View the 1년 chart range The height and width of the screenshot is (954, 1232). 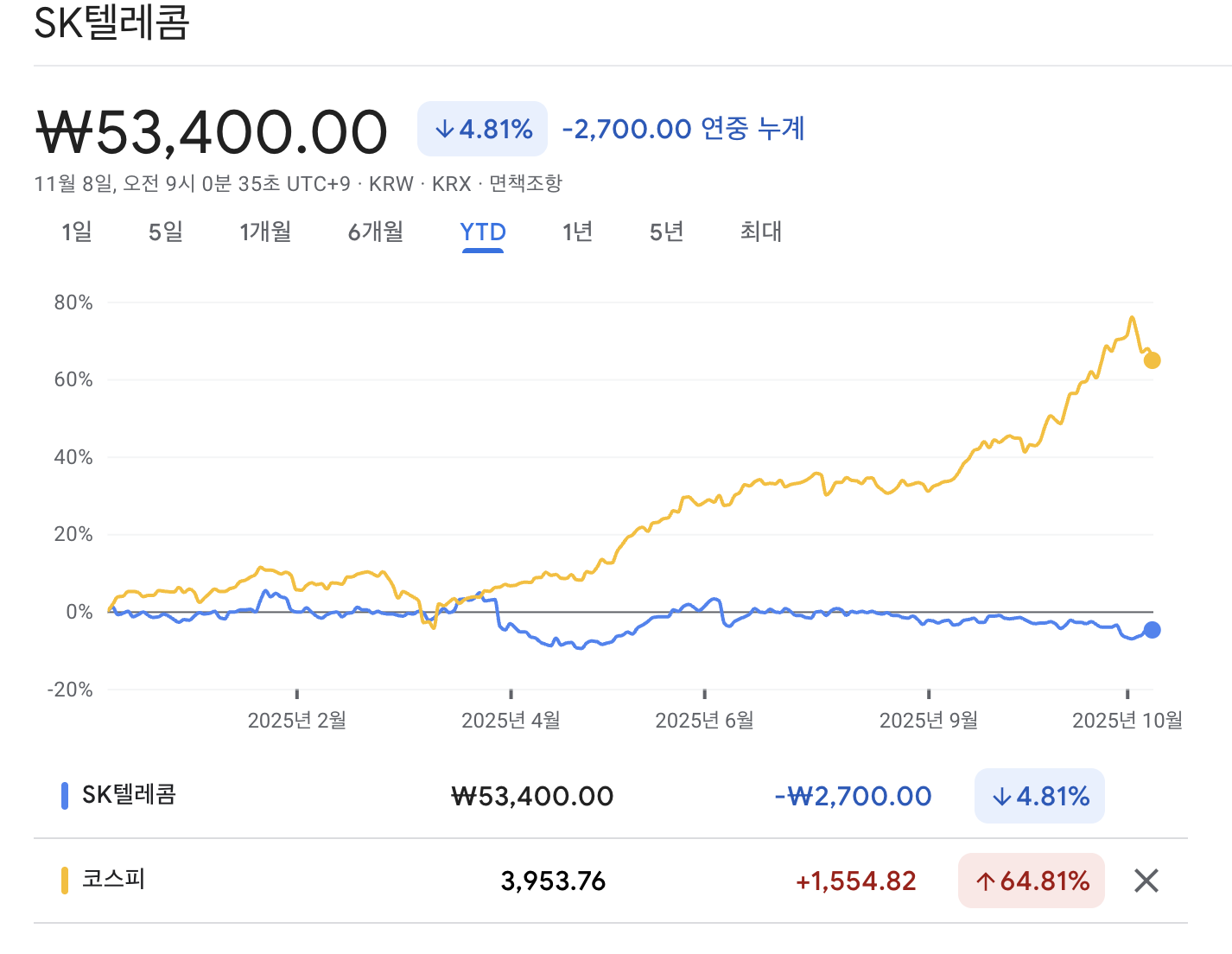pos(577,232)
